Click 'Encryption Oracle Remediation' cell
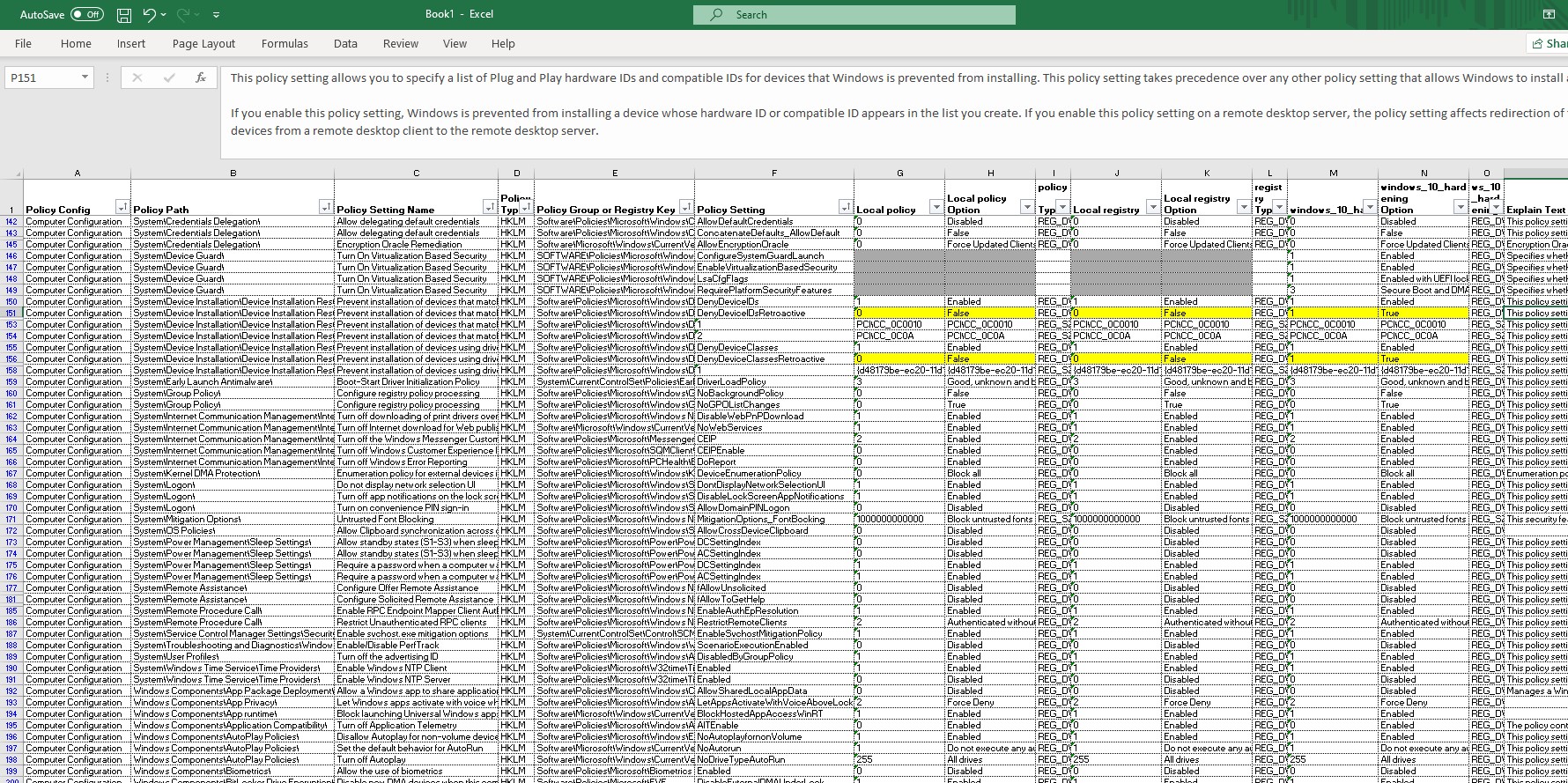This screenshot has height=783, width=1568. click(x=417, y=244)
